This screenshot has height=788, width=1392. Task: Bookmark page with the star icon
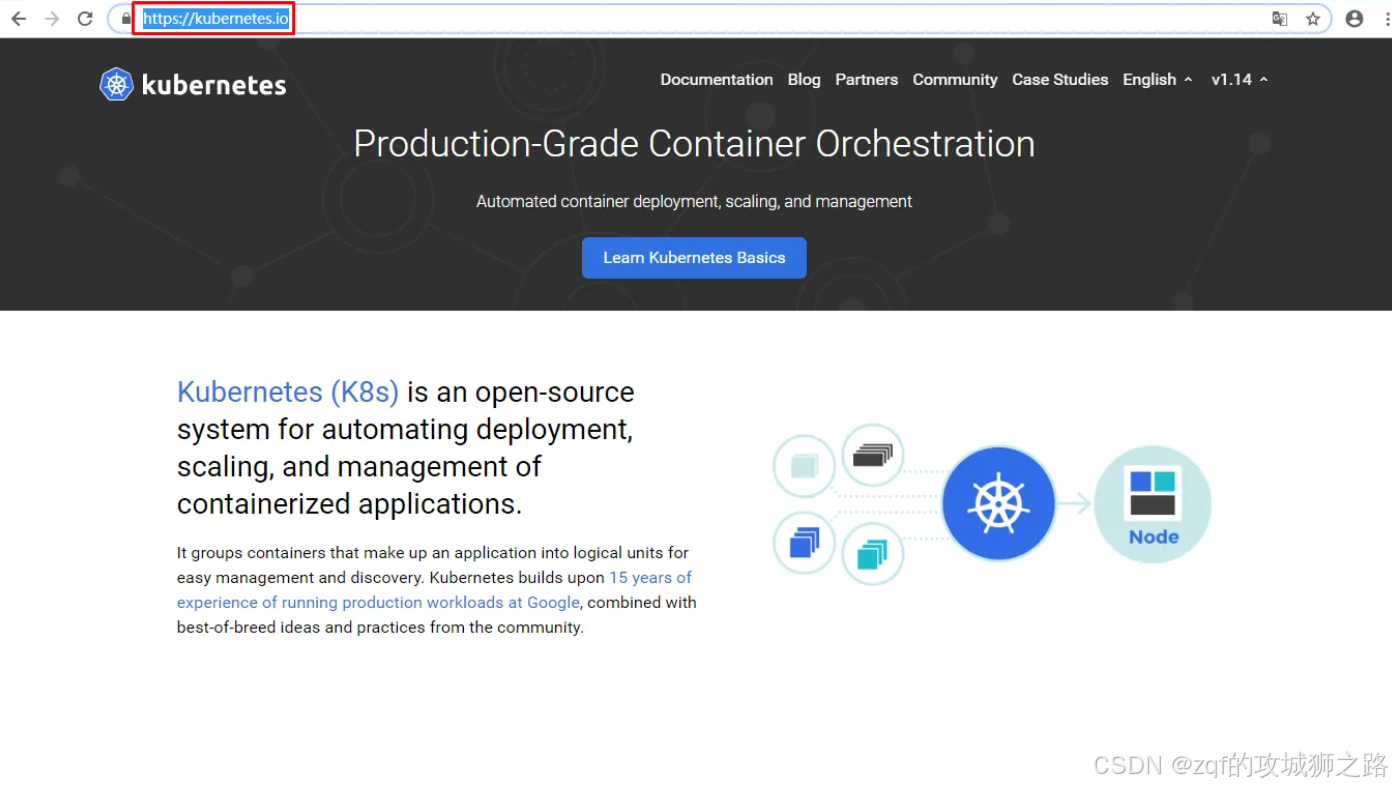tap(1313, 19)
